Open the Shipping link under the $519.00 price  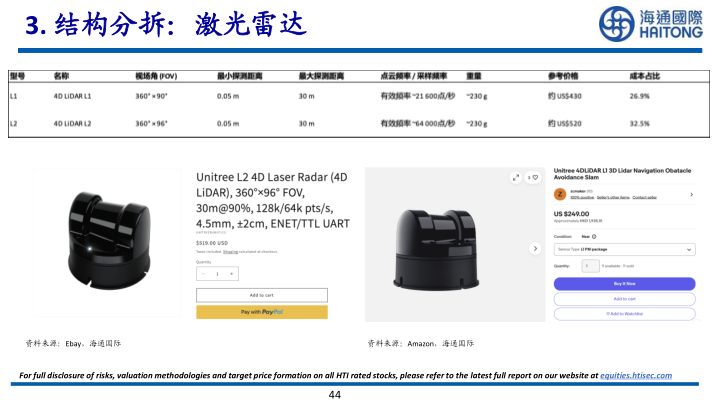231,252
